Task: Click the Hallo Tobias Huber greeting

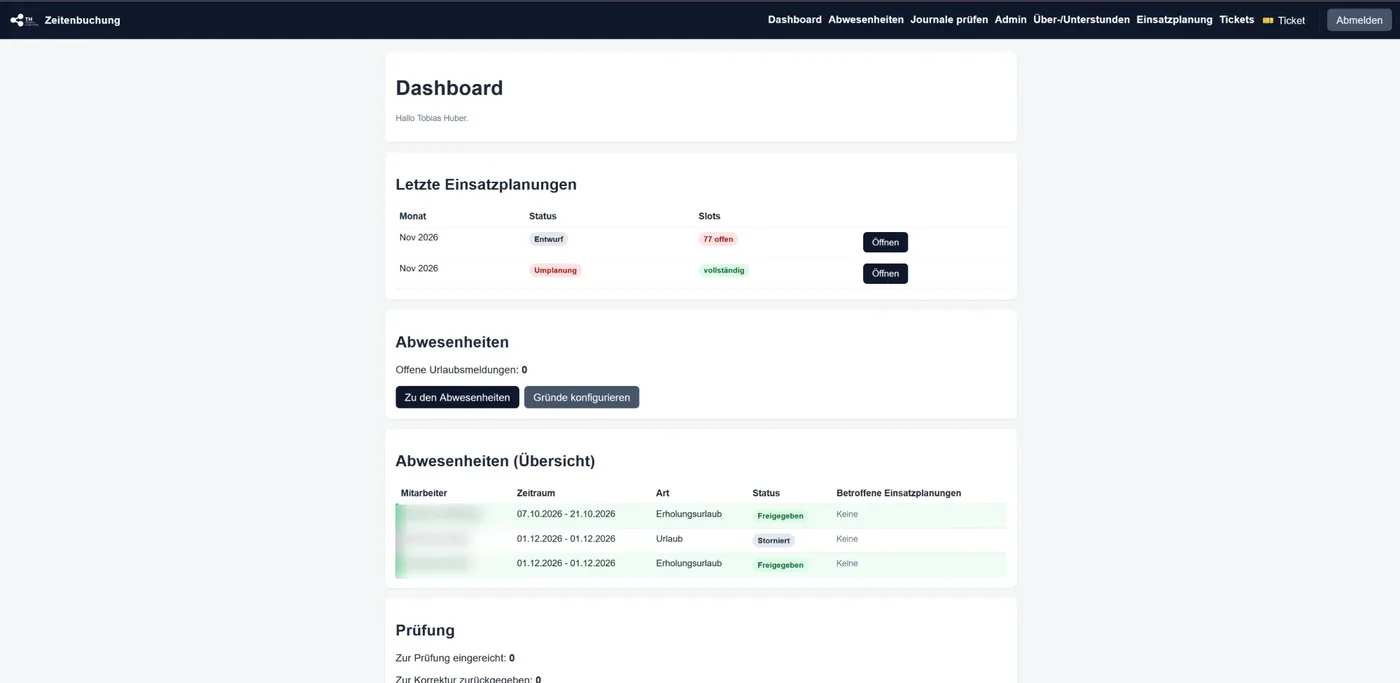Action: 432,118
